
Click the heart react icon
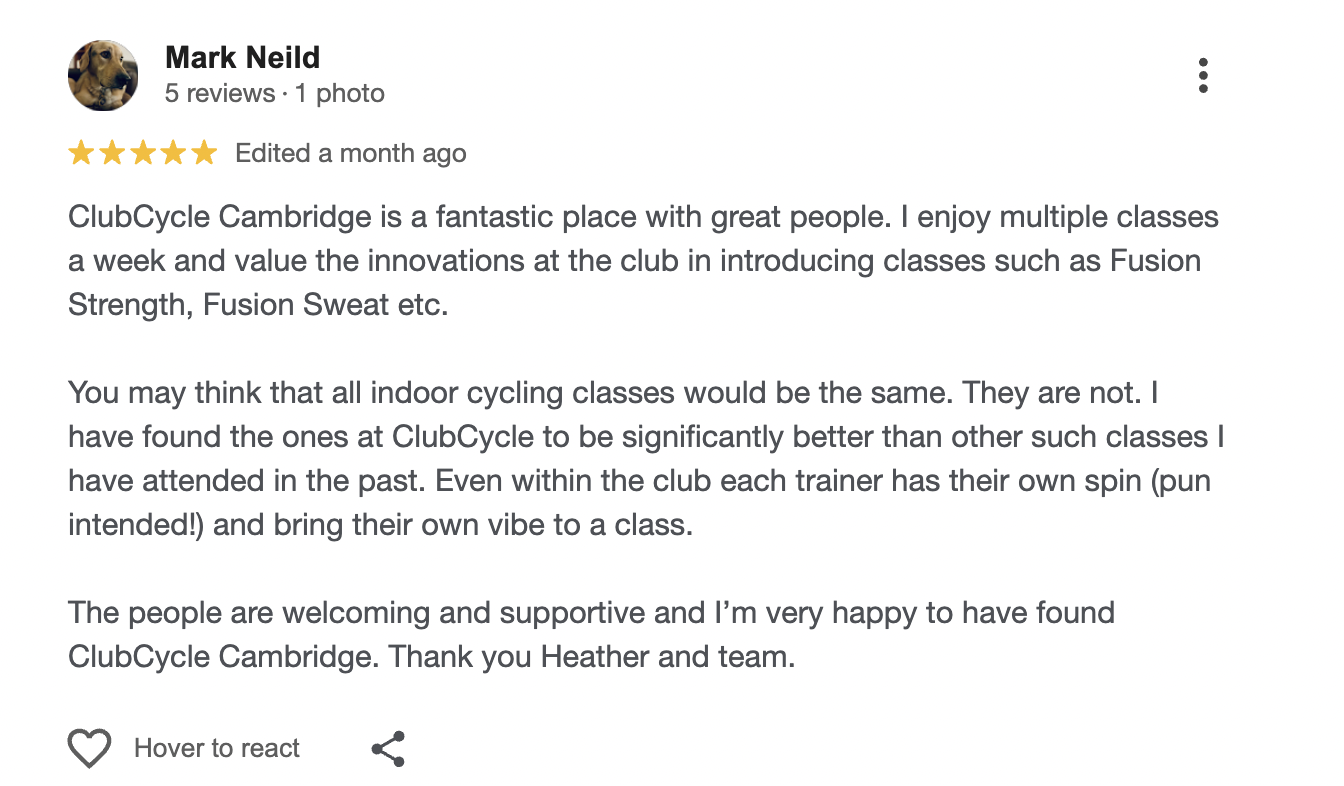coord(89,748)
